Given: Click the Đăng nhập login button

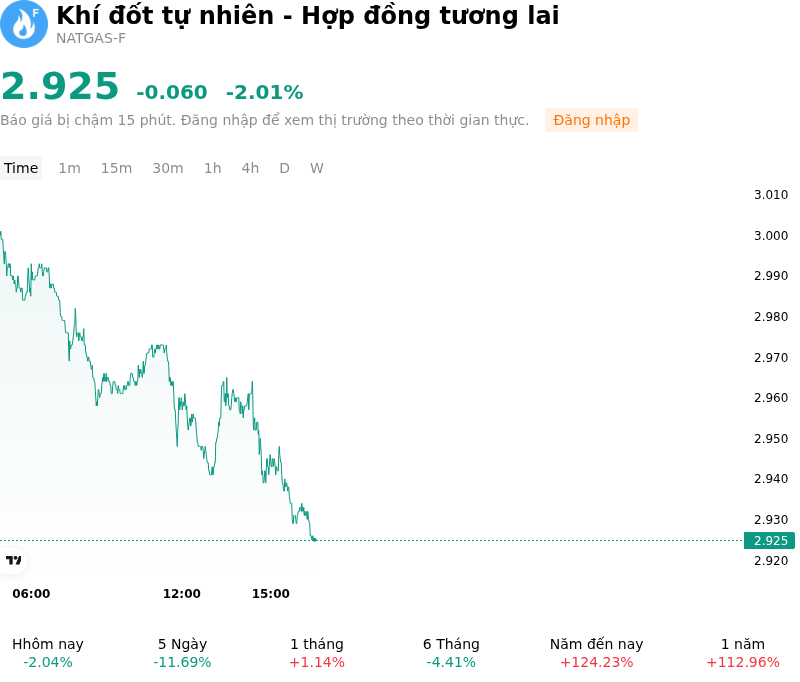Looking at the screenshot, I should pos(591,120).
